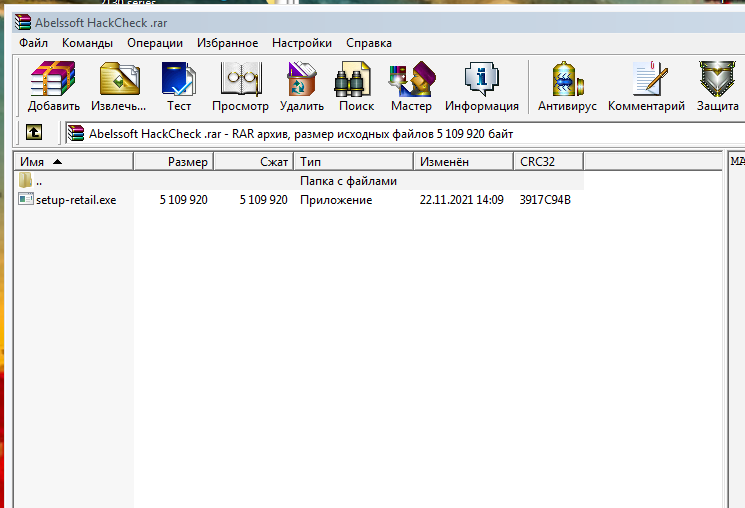Viewport: 745px width, 508px height.
Task: Click the 'Папка с файлами' type cell
Action: click(348, 181)
